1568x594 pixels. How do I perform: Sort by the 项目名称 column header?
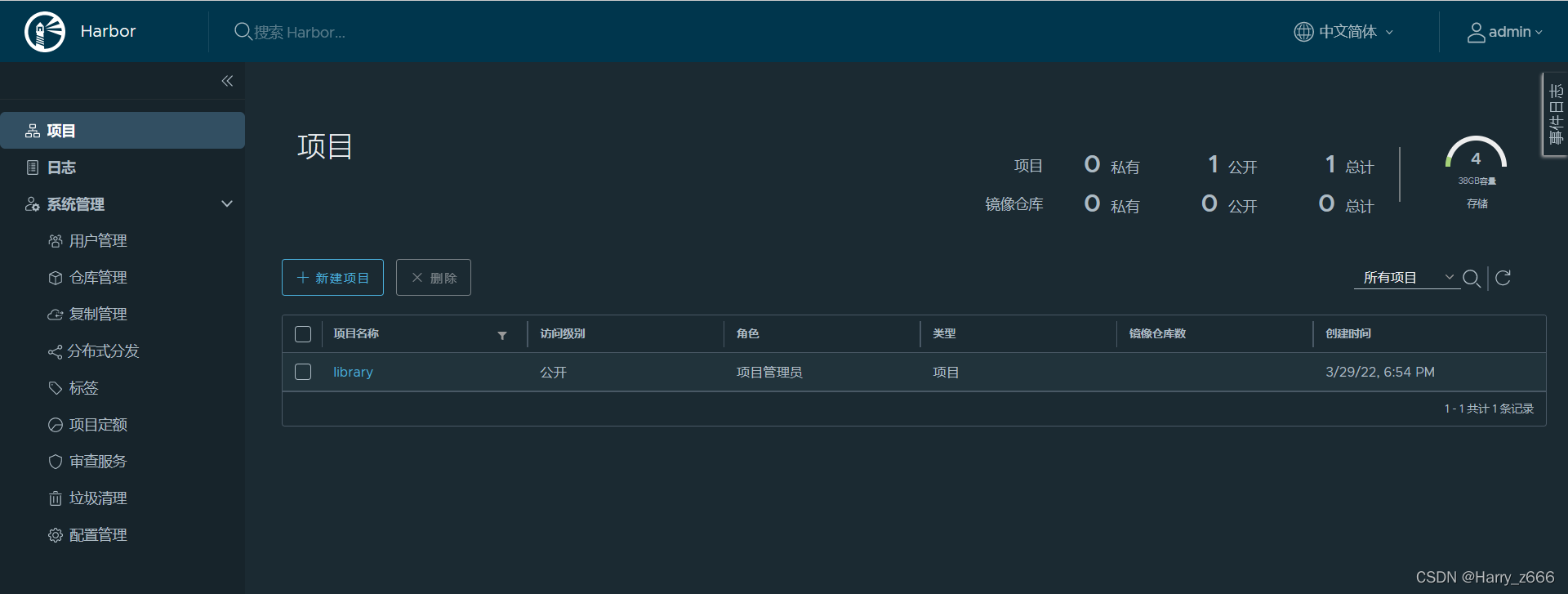tap(356, 334)
